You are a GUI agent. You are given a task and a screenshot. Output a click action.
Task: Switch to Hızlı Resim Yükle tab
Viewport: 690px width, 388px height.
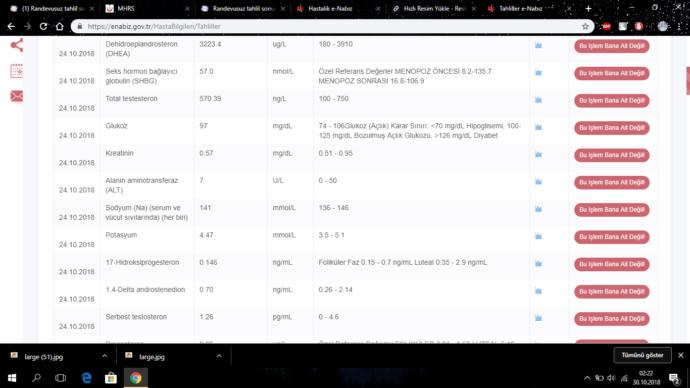433,8
